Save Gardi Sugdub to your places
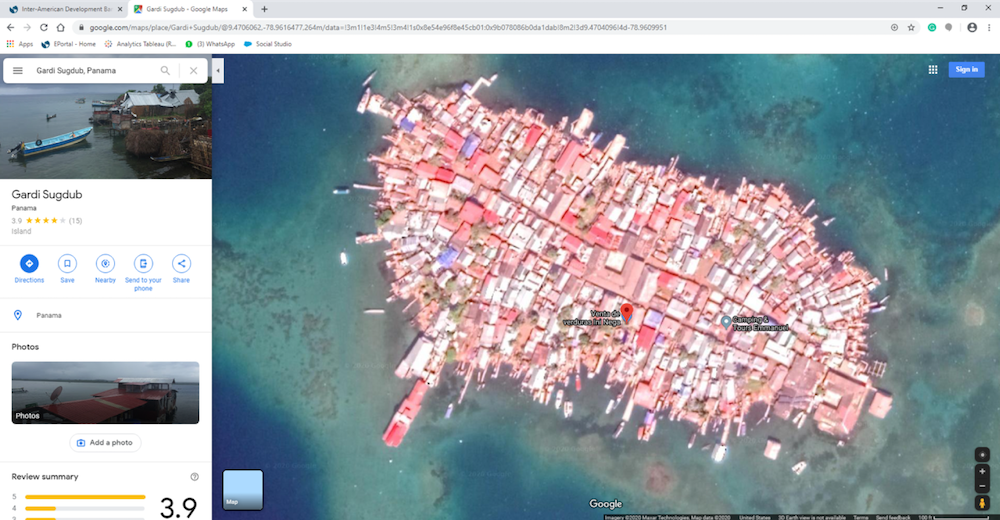Screen dimensions: 1000x520 (x=67, y=264)
